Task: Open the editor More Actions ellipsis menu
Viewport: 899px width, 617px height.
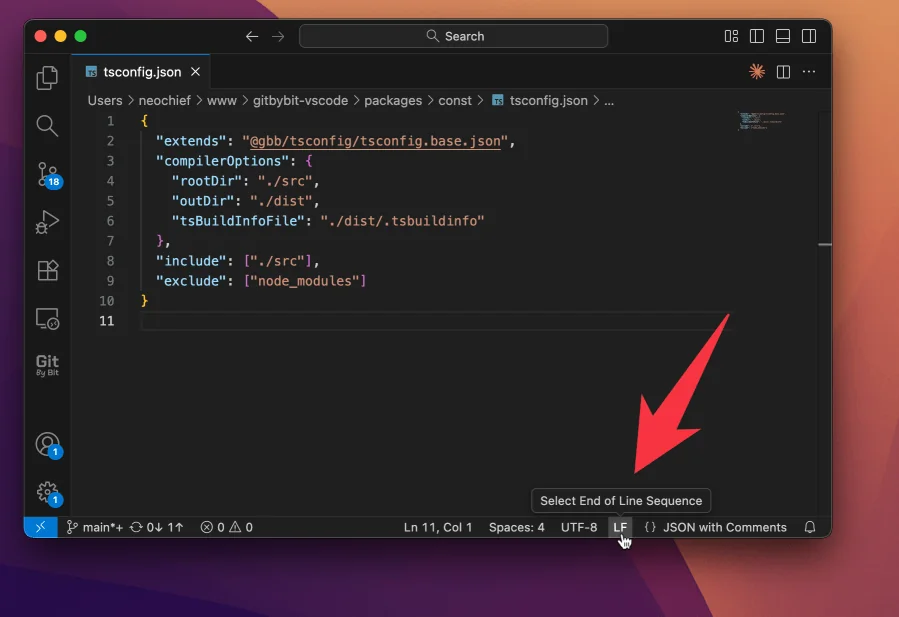Action: [x=809, y=72]
